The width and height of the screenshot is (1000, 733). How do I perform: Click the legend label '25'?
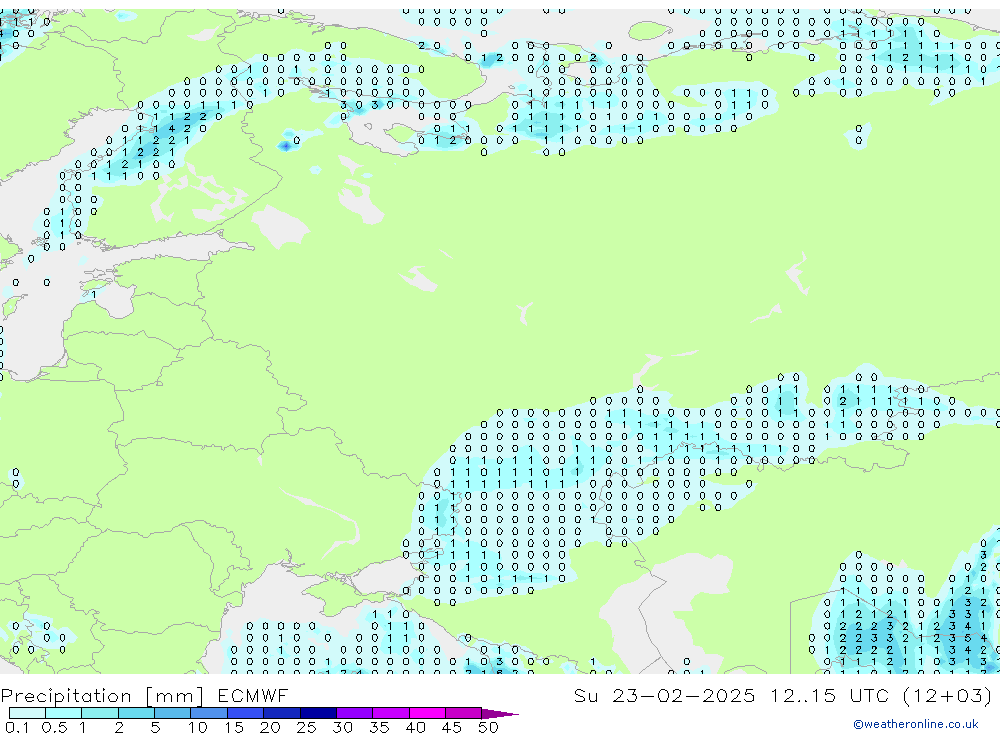[306, 727]
